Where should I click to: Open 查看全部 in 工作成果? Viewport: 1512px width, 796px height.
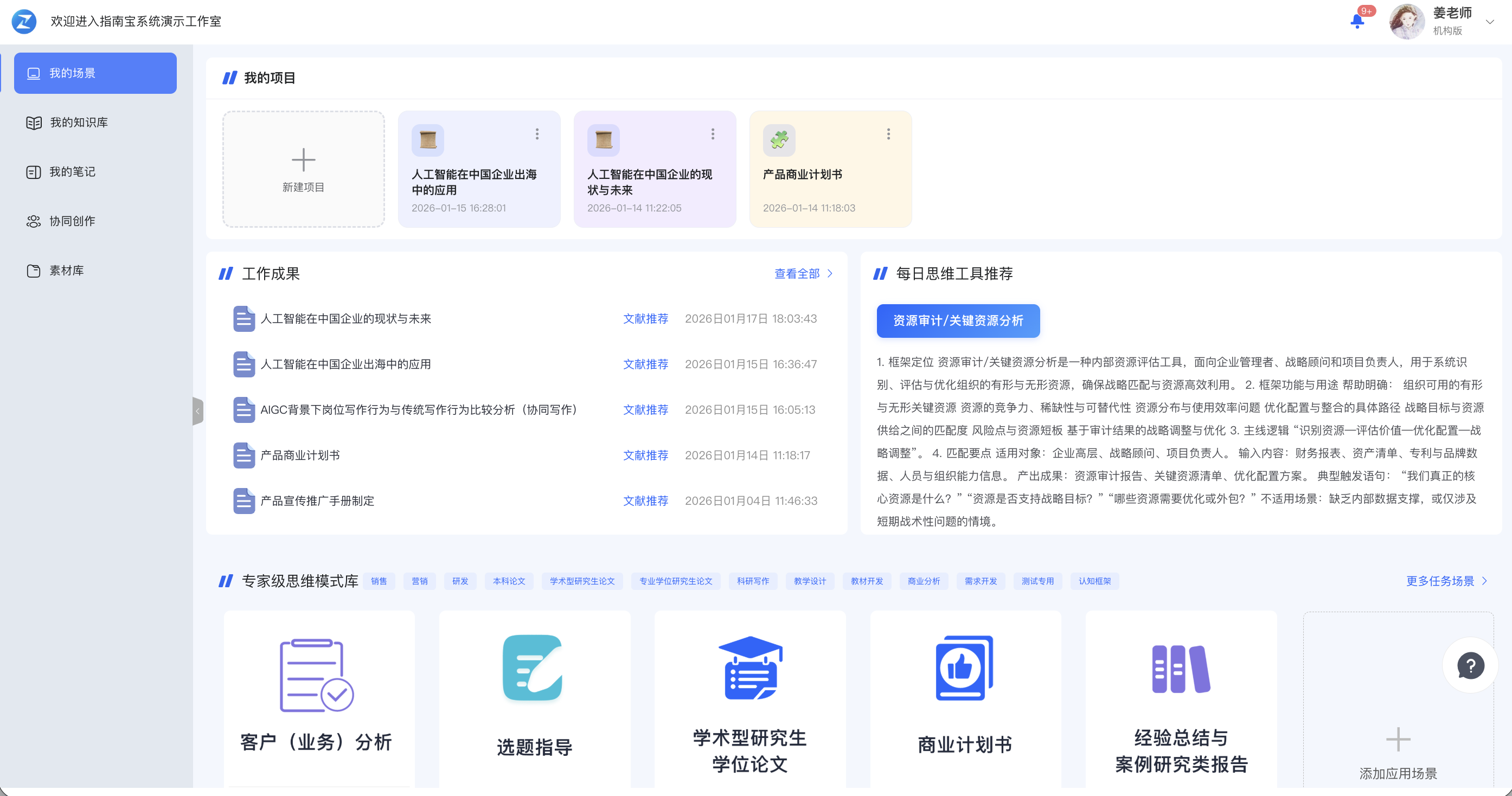coord(797,273)
